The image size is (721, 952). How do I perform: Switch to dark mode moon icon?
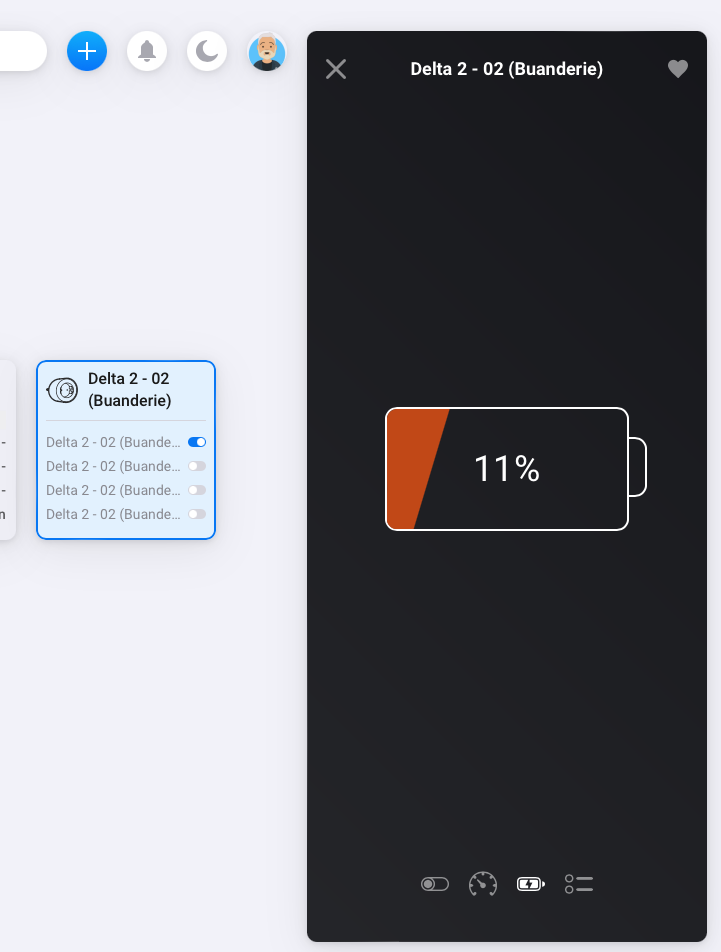tap(207, 51)
